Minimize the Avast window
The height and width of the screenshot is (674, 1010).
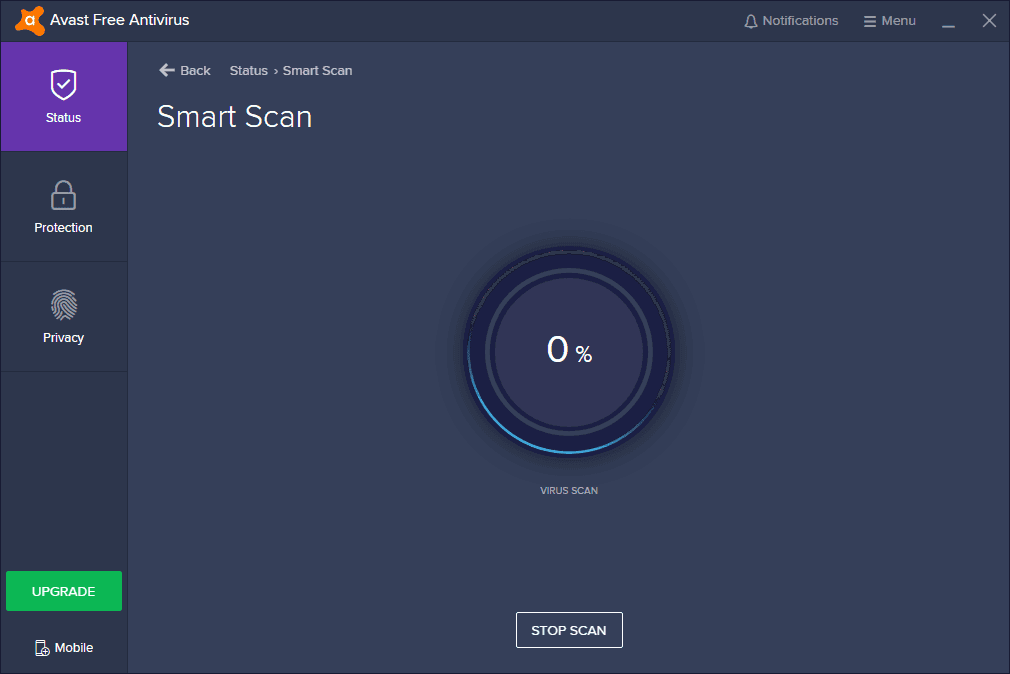(948, 22)
